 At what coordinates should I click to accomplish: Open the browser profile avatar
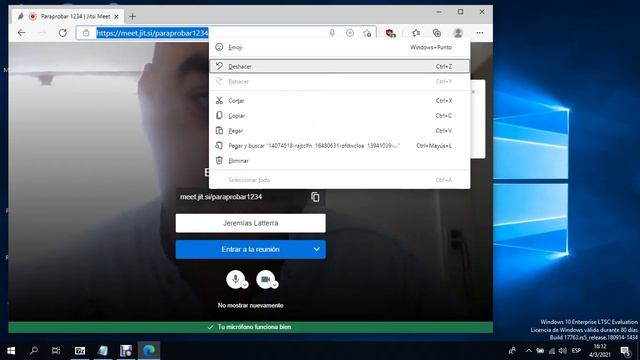(458, 33)
